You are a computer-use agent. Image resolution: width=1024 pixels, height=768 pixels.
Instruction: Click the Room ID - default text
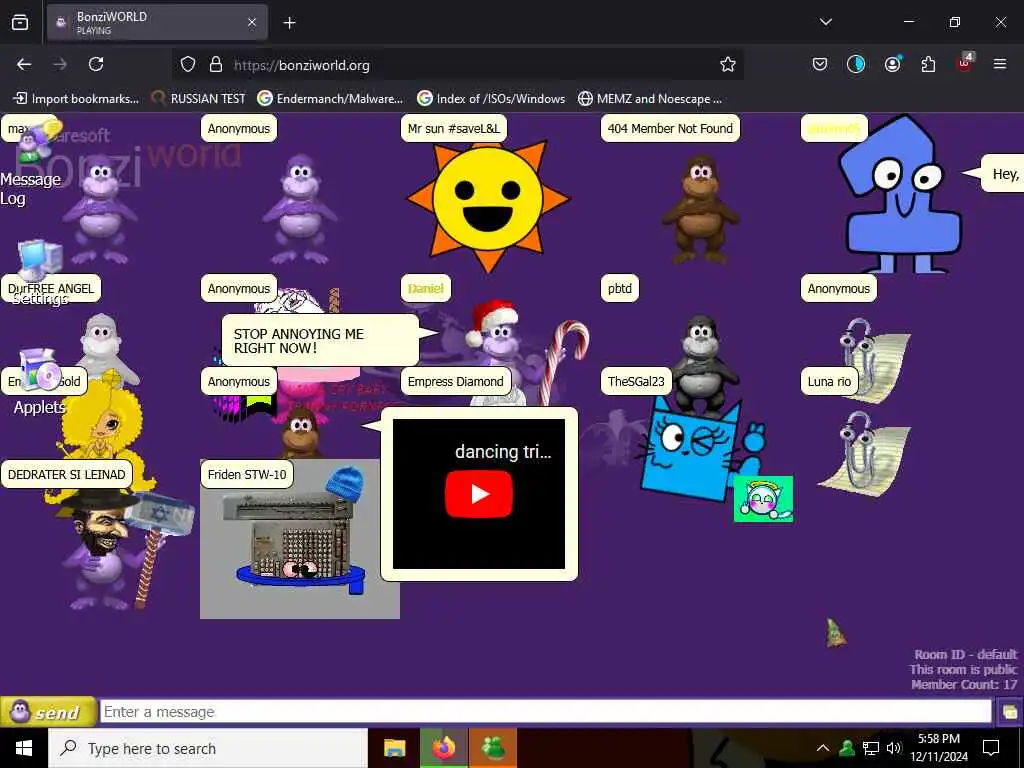[965, 654]
